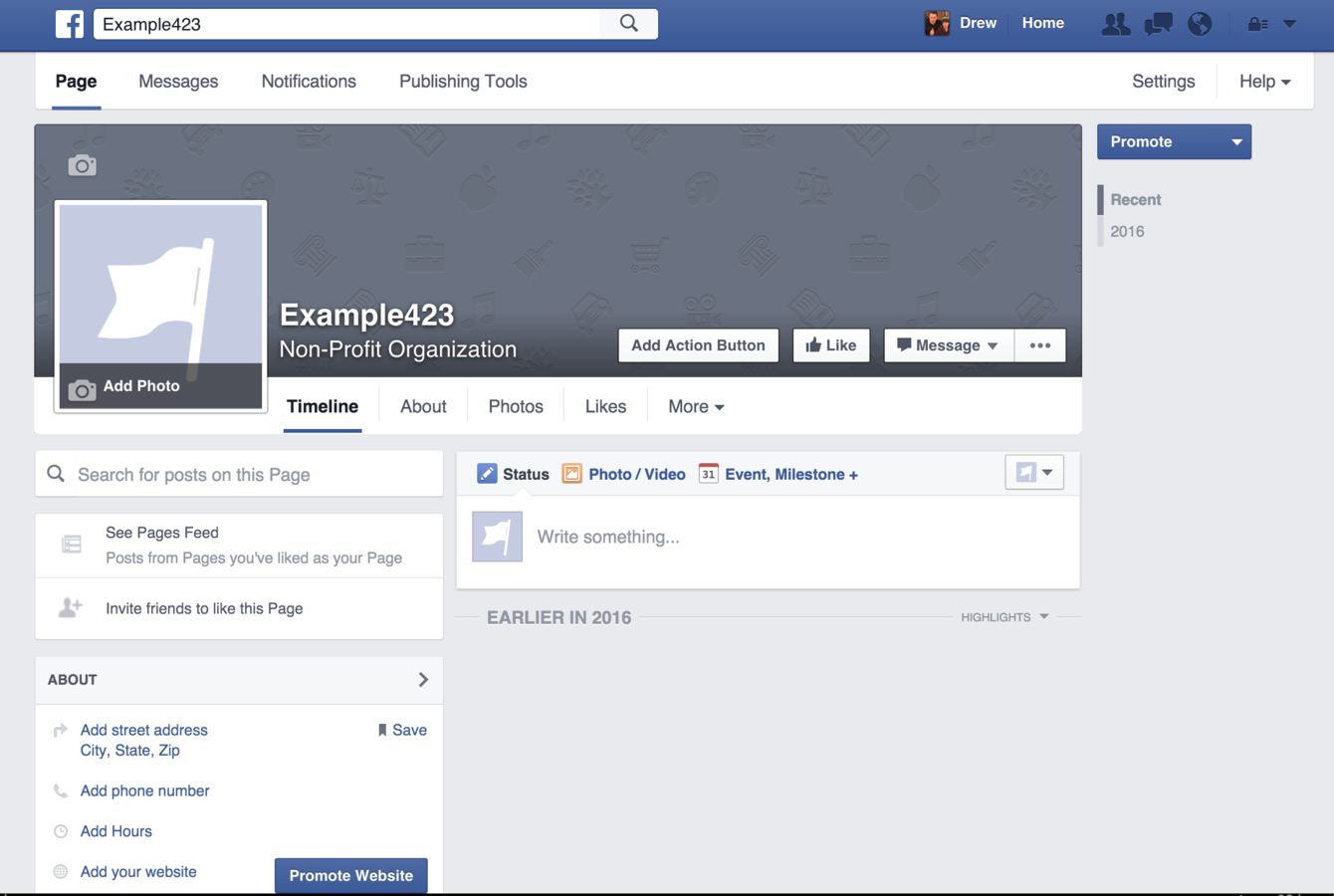
Task: Click Invite friends to like this Page
Action: tap(204, 608)
